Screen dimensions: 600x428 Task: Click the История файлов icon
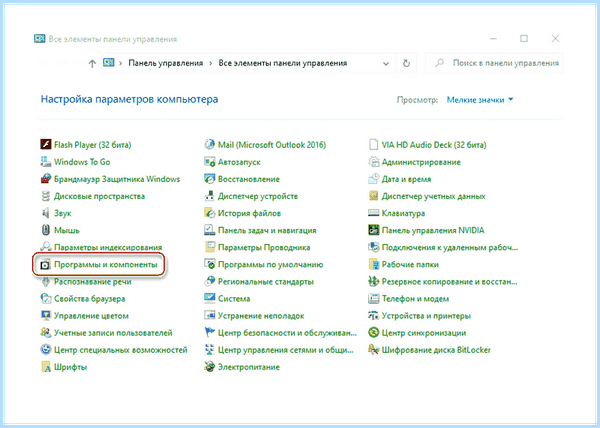pos(209,213)
